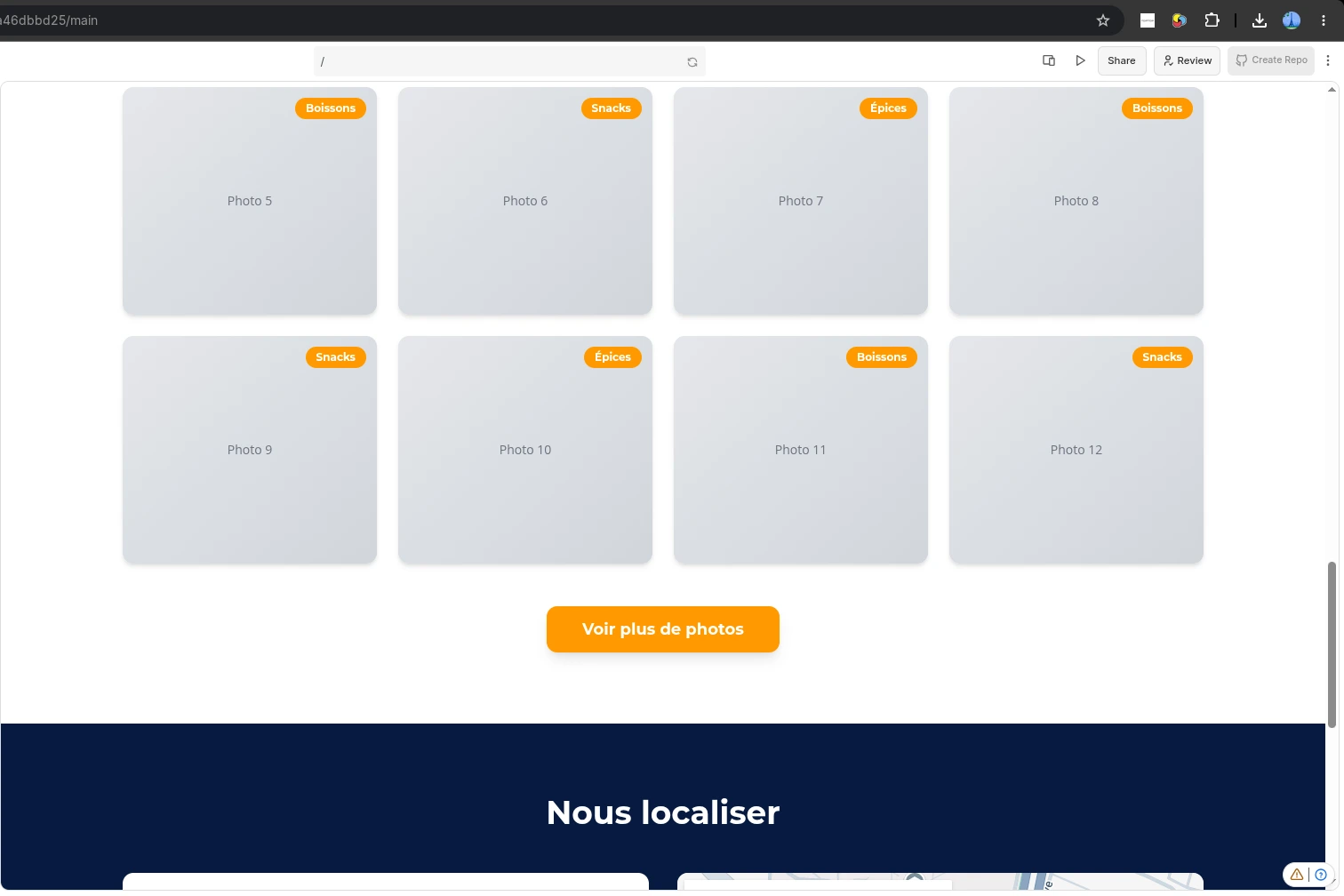Click the blue help question mark icon
The height and width of the screenshot is (896, 1344).
[1321, 875]
